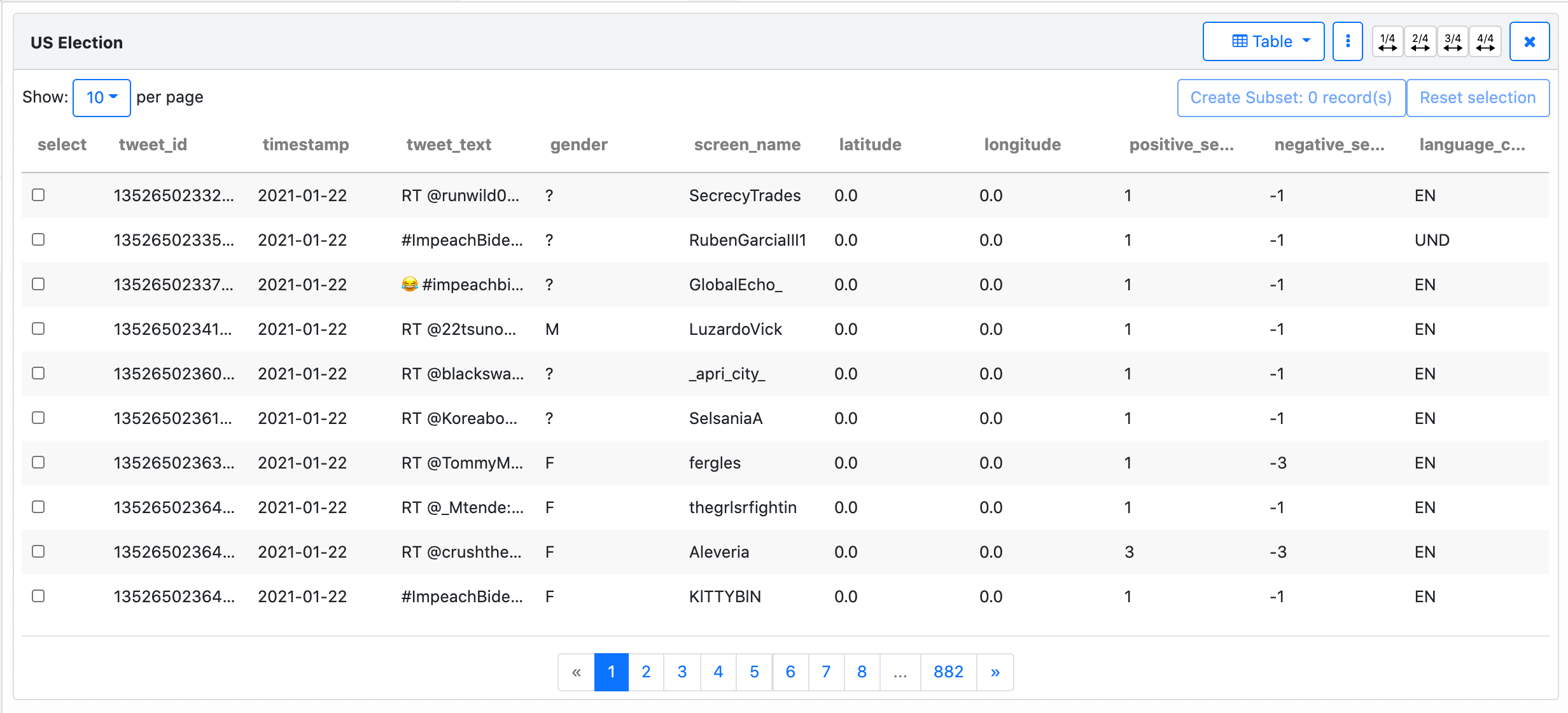Viewport: 1568px width, 713px height.
Task: Click tweet text 'RT @Koreabo...'
Action: 459,418
